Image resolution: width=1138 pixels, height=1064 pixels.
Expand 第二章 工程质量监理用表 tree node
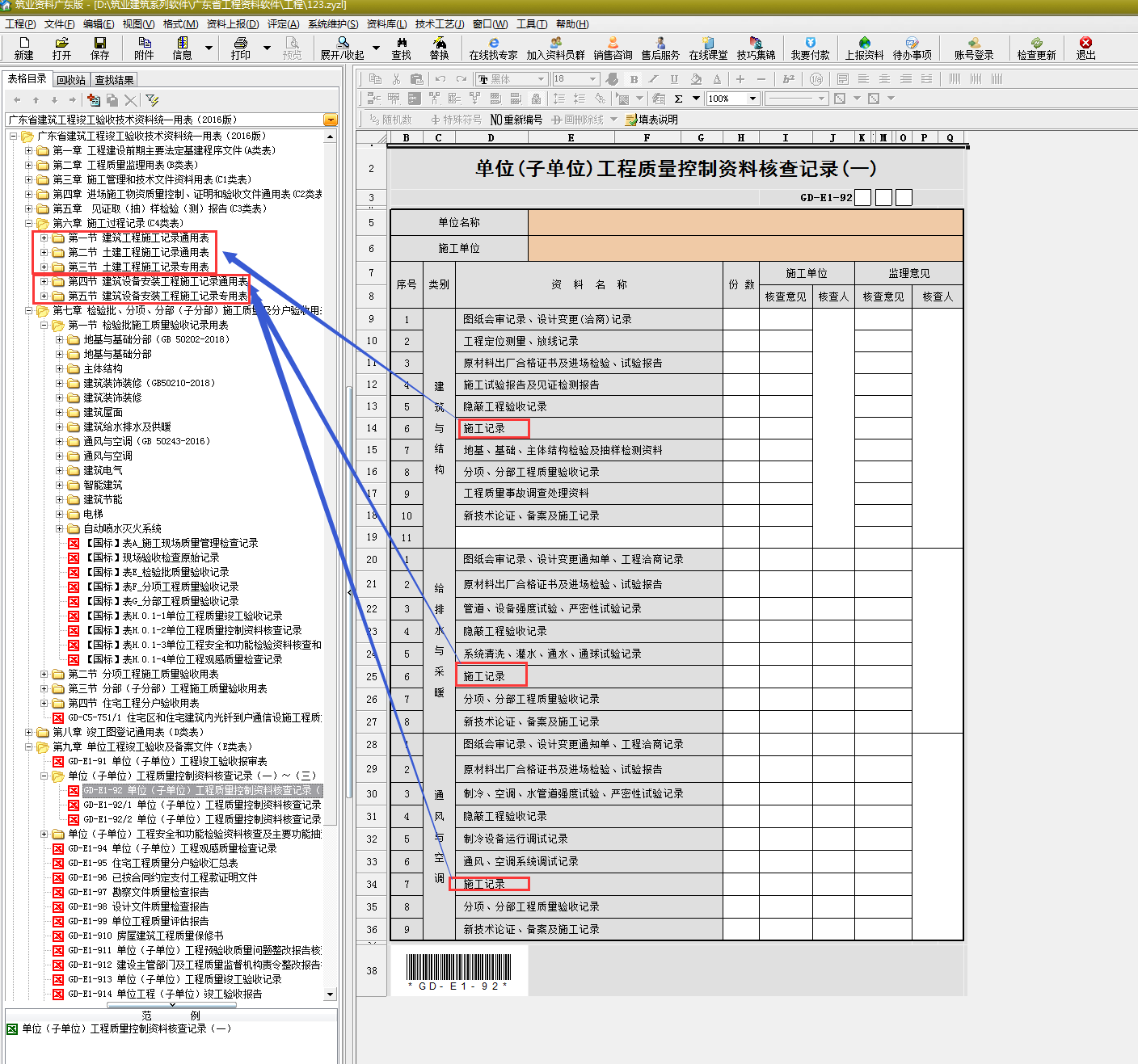tap(29, 165)
